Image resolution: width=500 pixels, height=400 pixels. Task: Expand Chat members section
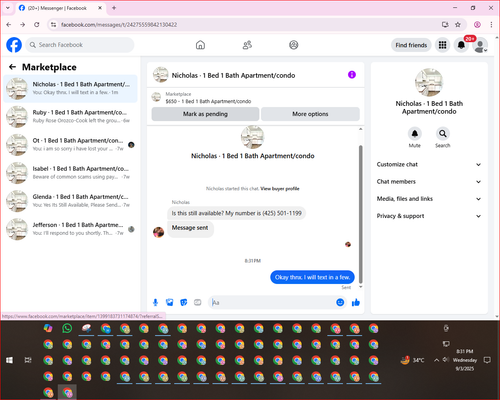(429, 182)
